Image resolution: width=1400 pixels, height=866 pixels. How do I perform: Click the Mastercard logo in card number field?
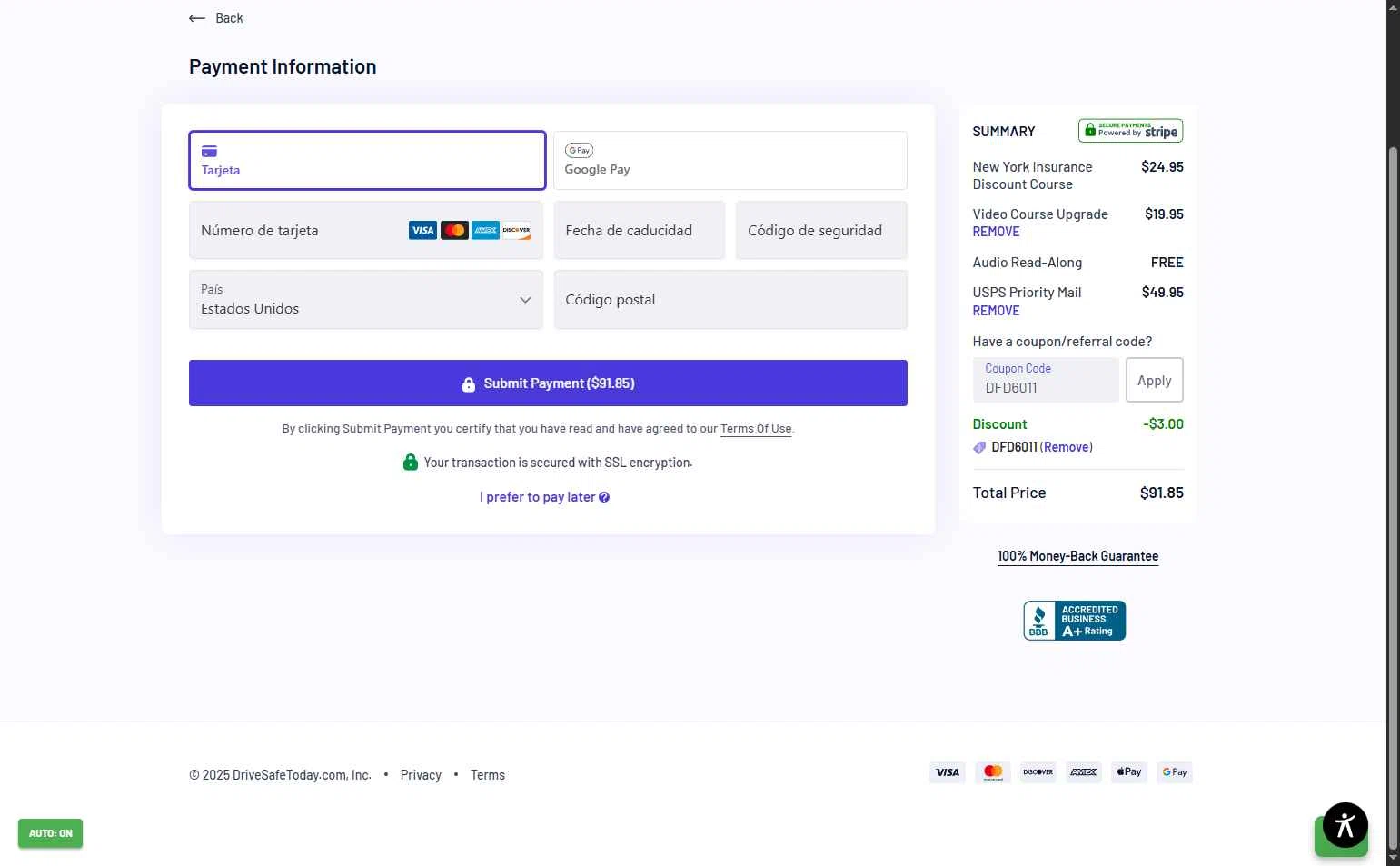tap(454, 231)
